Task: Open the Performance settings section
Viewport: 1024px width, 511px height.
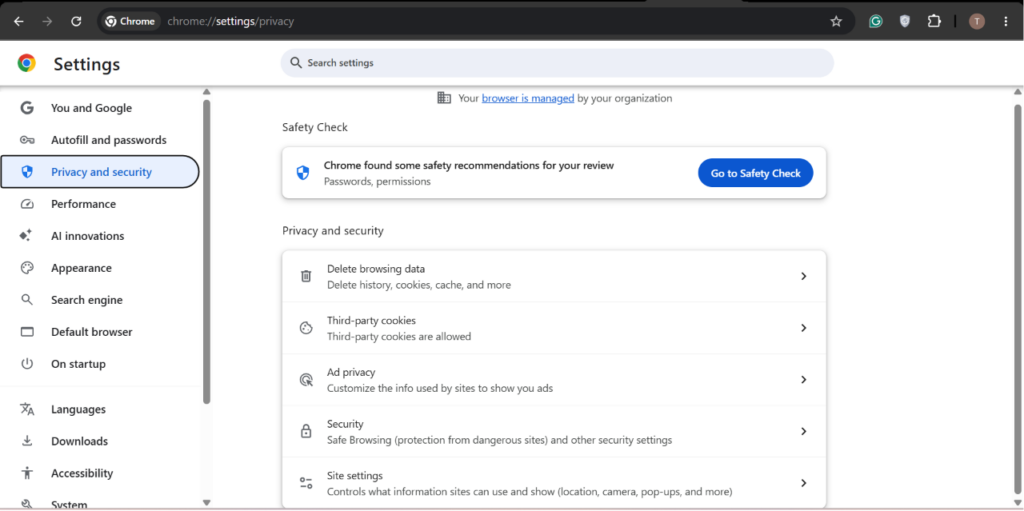Action: [100, 204]
